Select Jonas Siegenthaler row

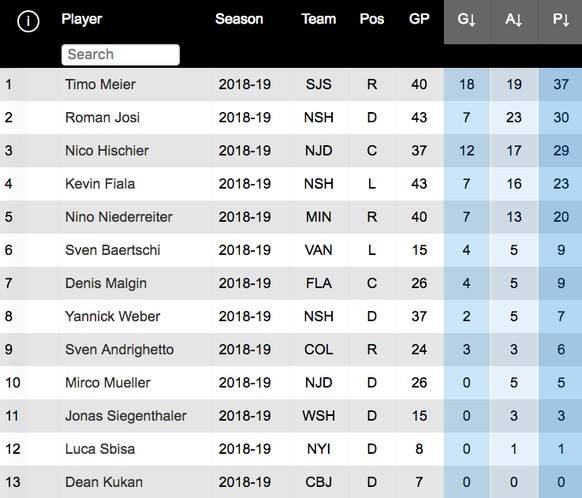pyautogui.click(x=291, y=416)
